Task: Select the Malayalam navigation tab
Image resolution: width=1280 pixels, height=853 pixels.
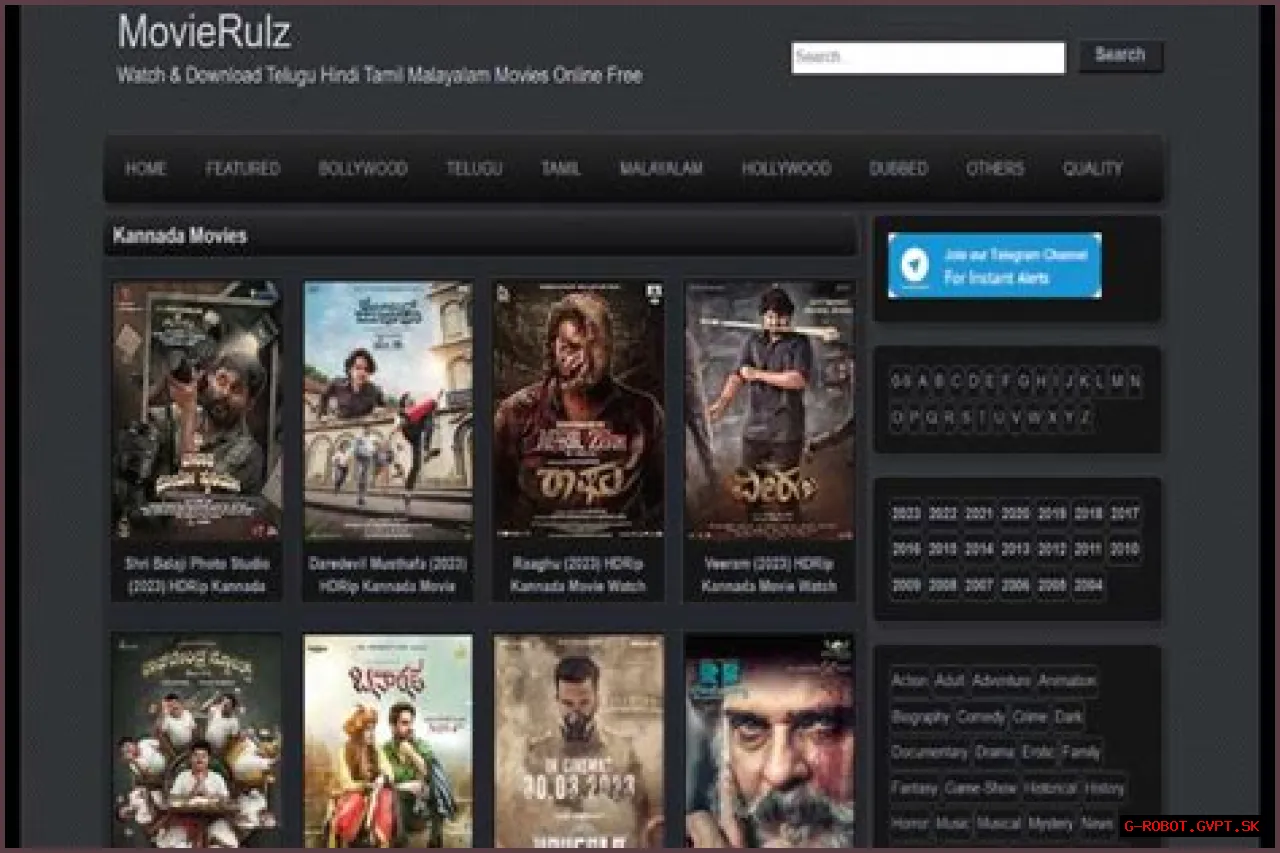Action: click(x=660, y=169)
